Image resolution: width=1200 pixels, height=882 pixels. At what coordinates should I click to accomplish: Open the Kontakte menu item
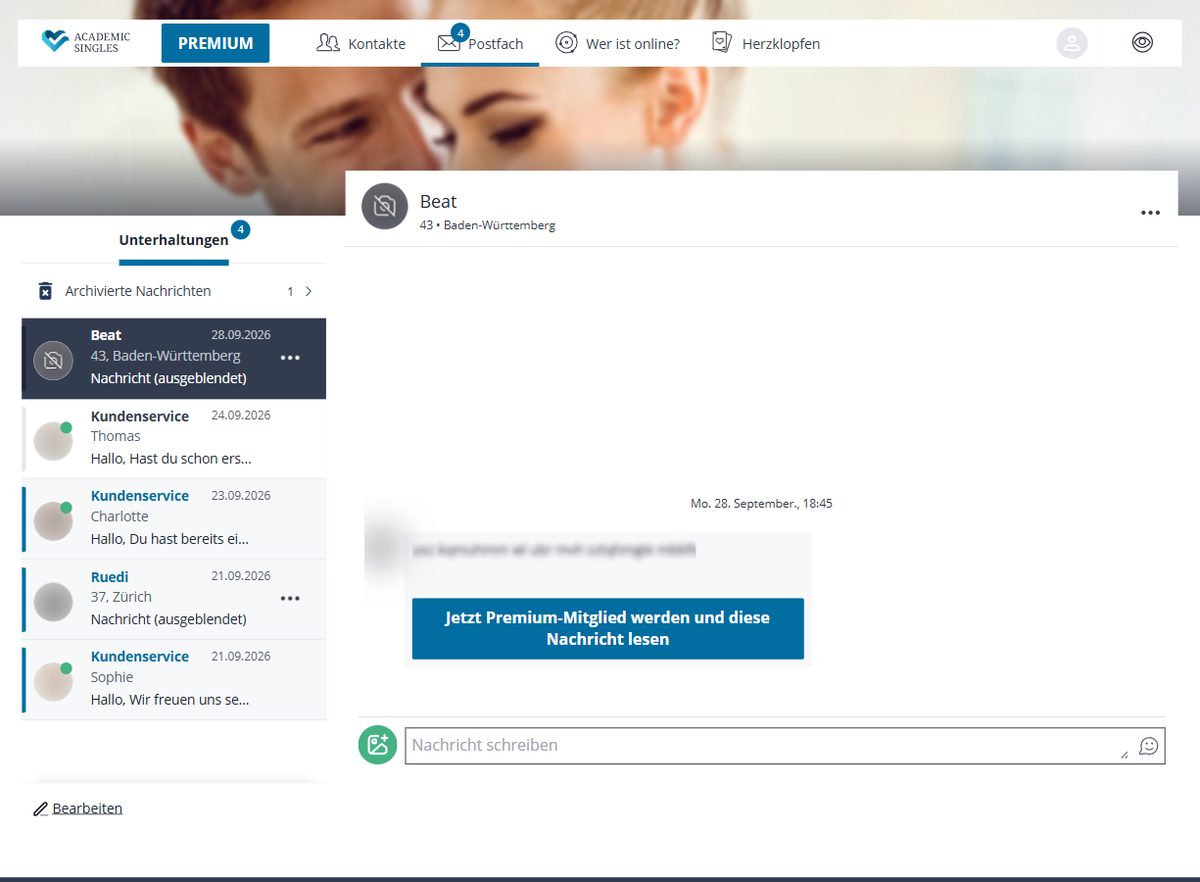361,43
